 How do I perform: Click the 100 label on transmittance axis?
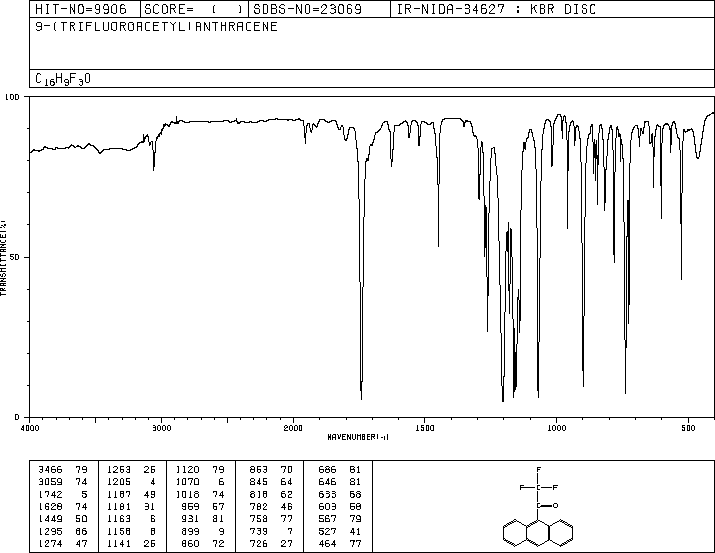tap(12, 97)
